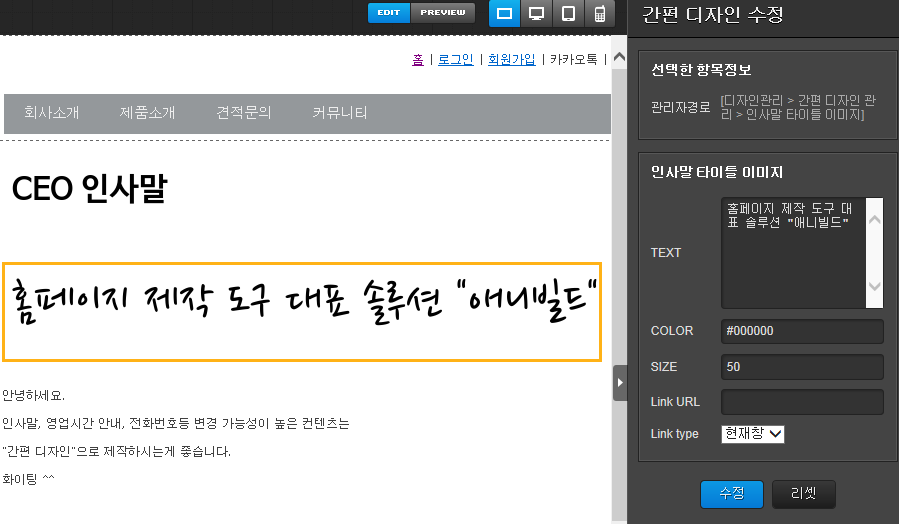Select the desktop monitor view icon
899x524 pixels.
point(536,14)
